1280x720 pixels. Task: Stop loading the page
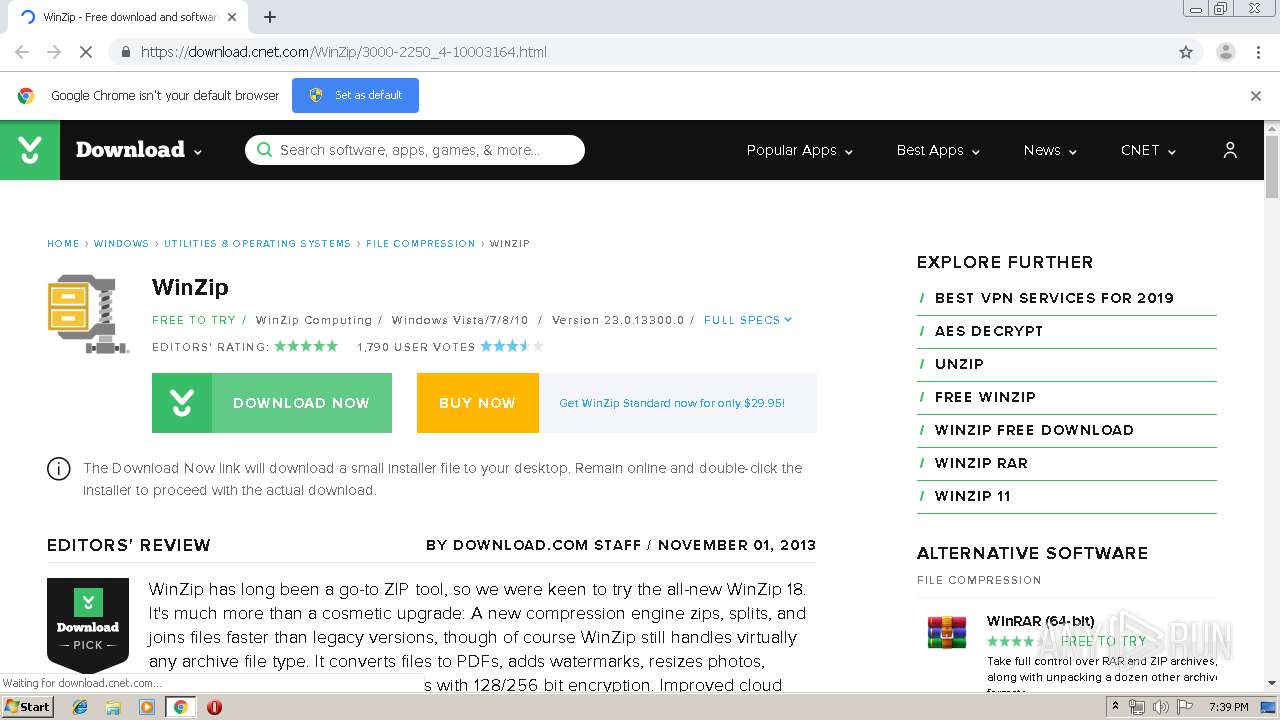pyautogui.click(x=86, y=52)
